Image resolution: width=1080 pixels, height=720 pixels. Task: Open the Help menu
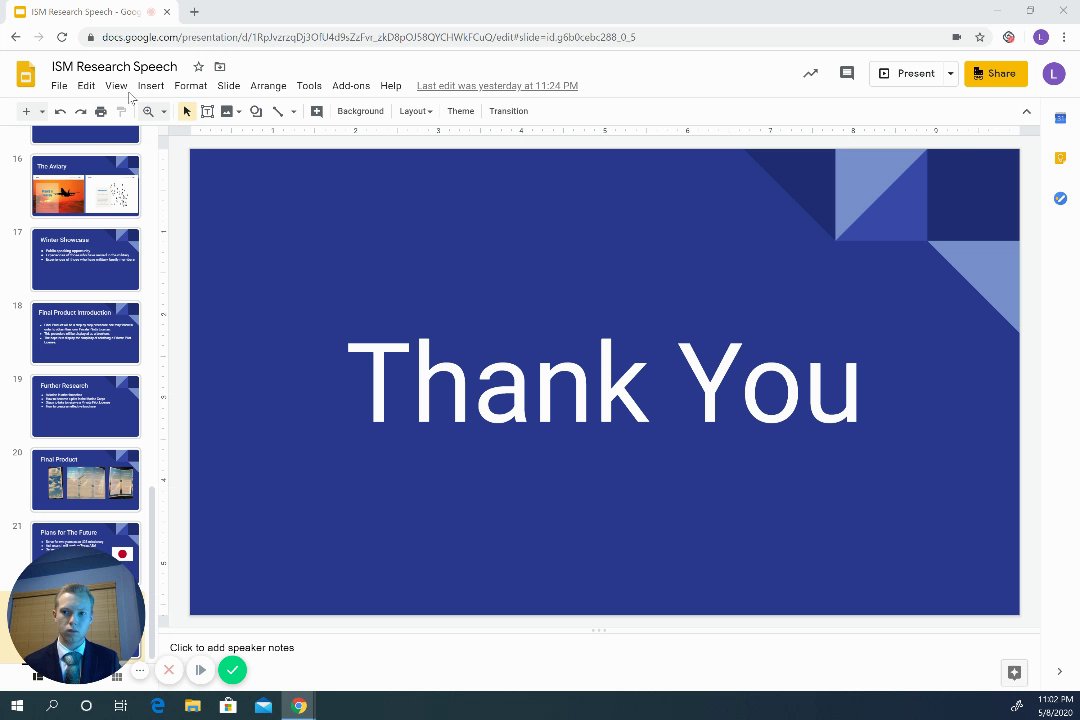[391, 86]
